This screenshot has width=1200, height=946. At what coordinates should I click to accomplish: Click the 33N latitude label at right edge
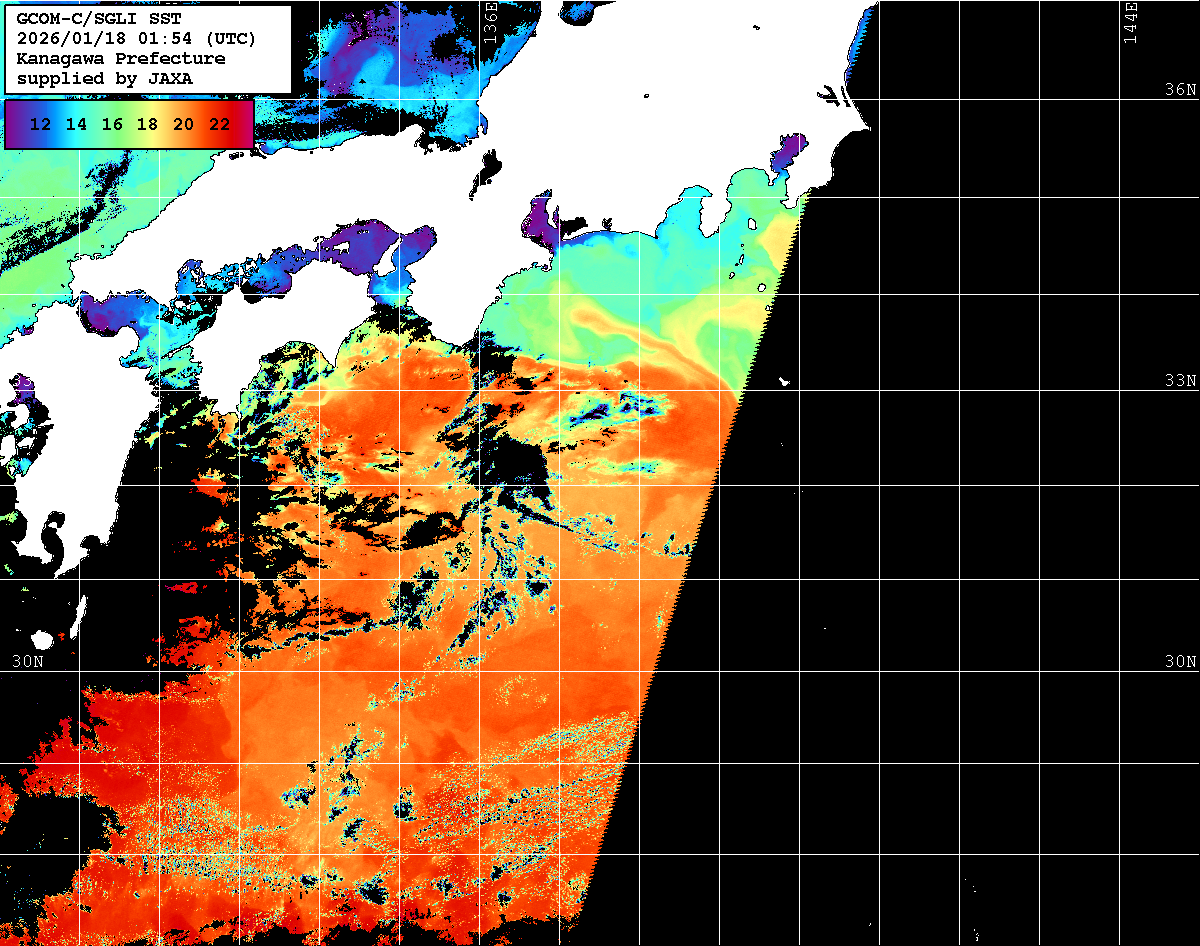pos(1180,381)
